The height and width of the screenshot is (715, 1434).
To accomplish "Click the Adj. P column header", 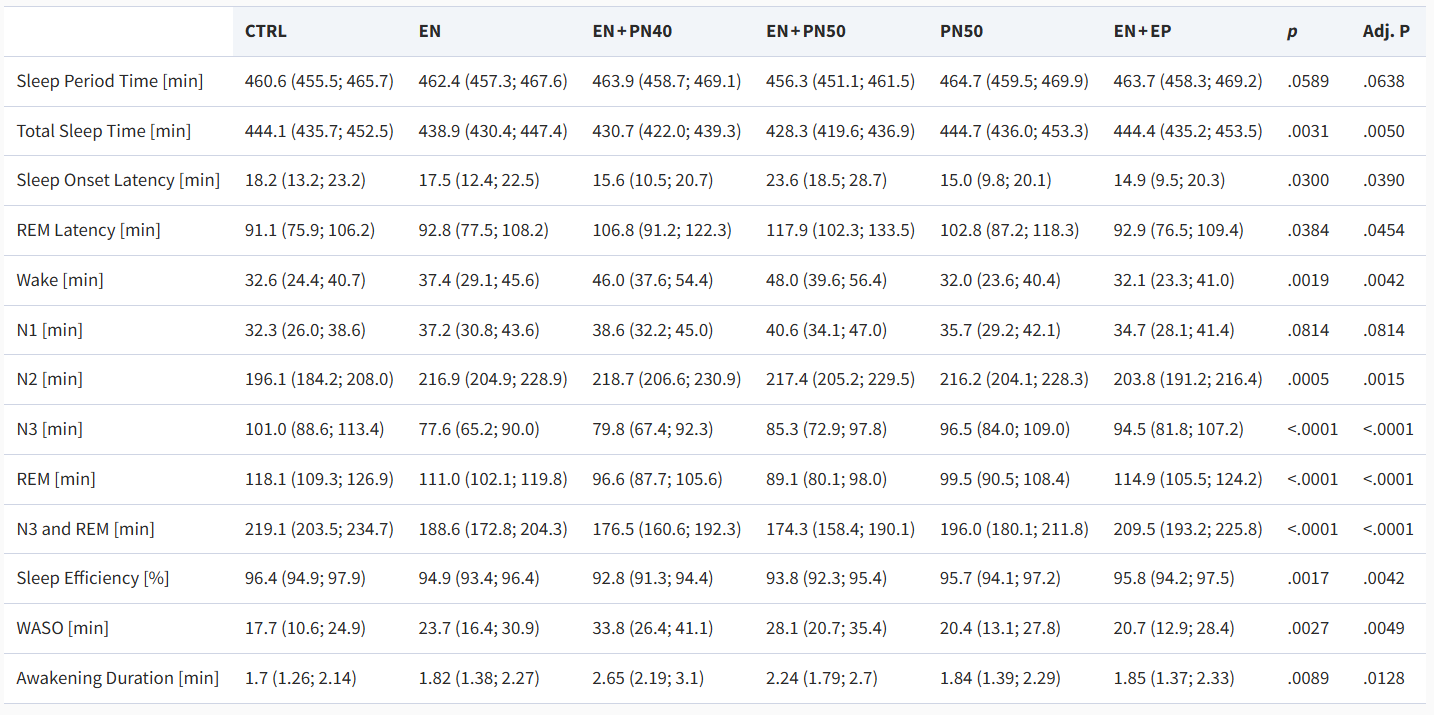I will tap(1386, 31).
